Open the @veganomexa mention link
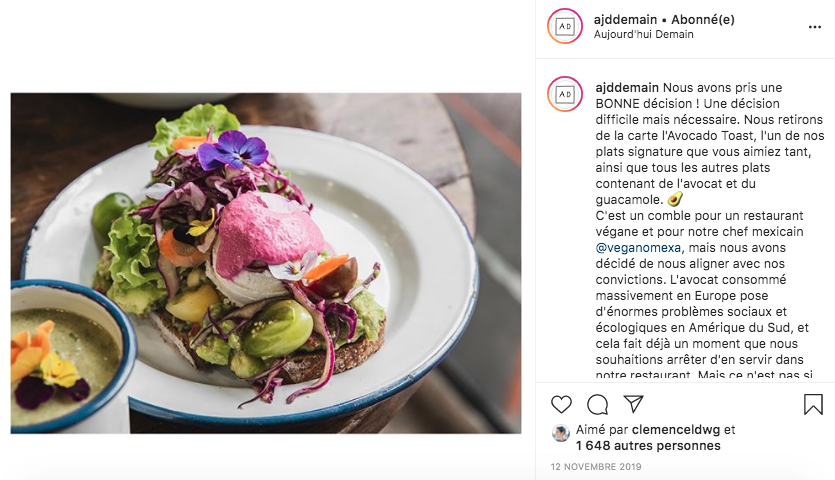 [x=638, y=248]
